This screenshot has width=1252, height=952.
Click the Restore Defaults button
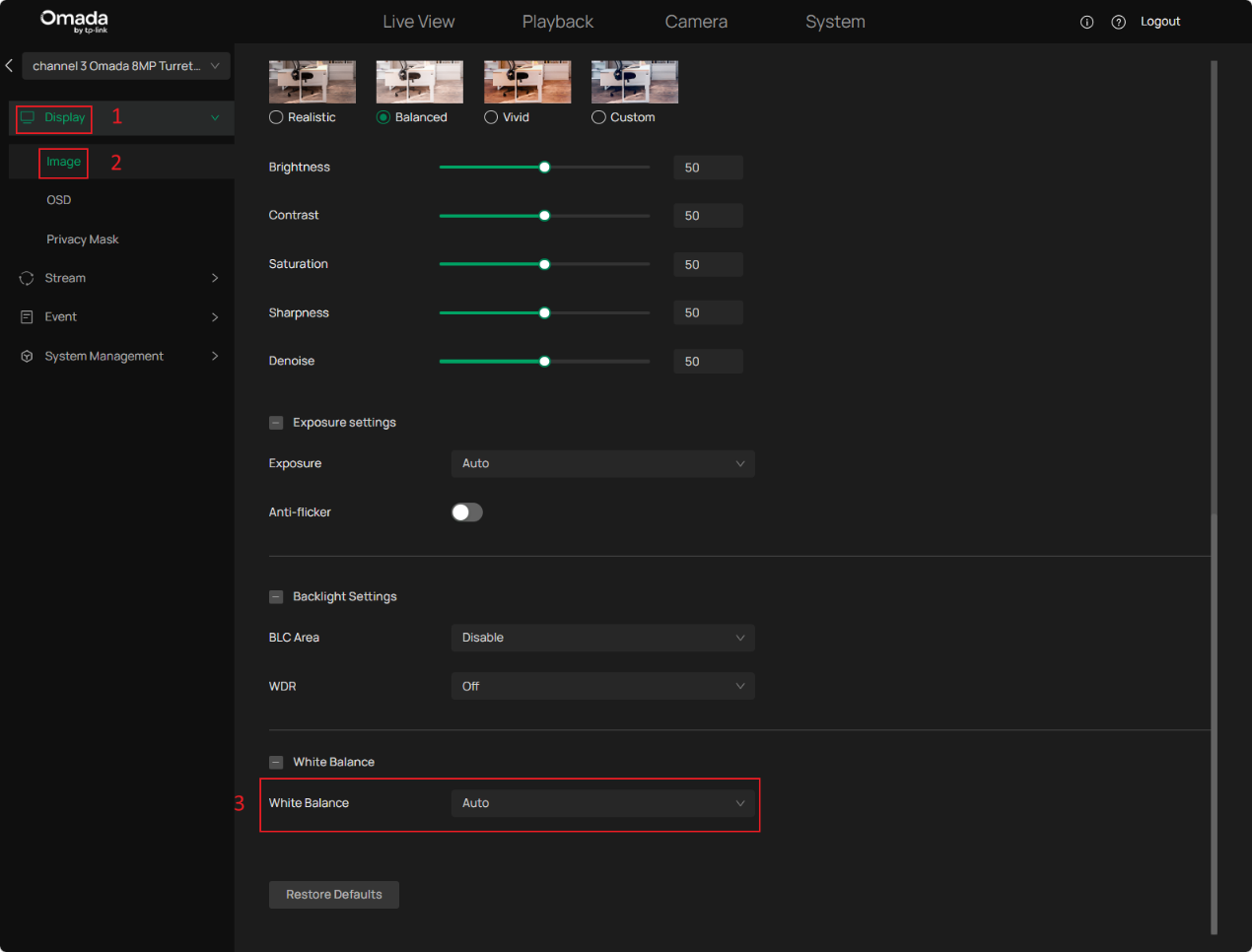click(334, 895)
